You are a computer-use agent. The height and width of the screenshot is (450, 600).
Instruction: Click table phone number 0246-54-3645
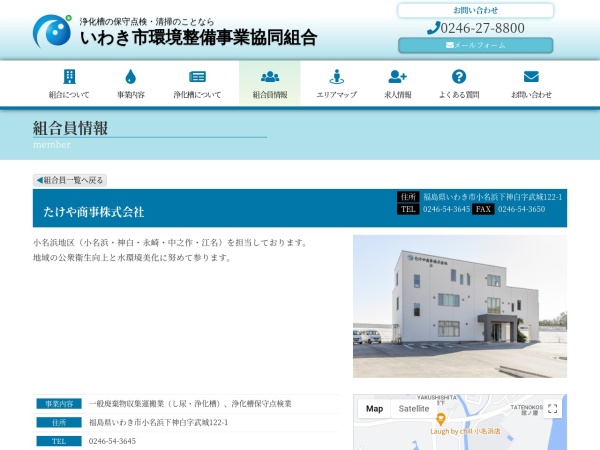click(x=112, y=441)
